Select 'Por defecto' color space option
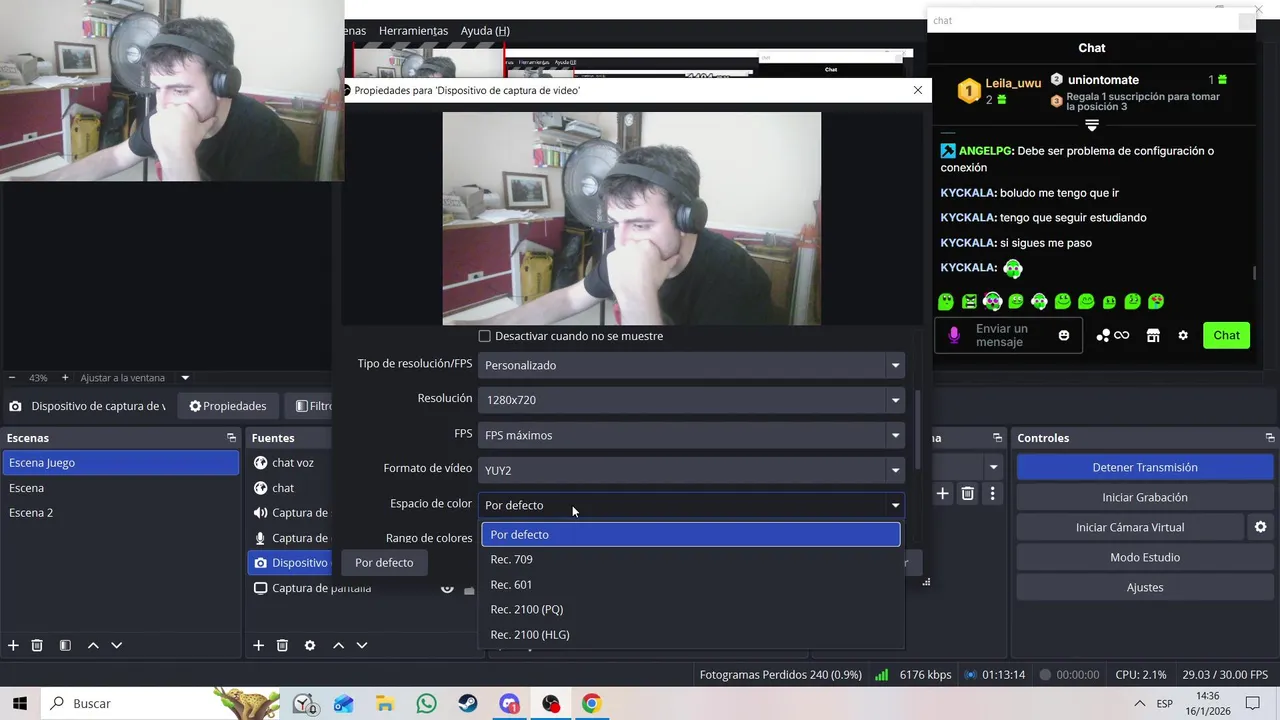 (691, 534)
